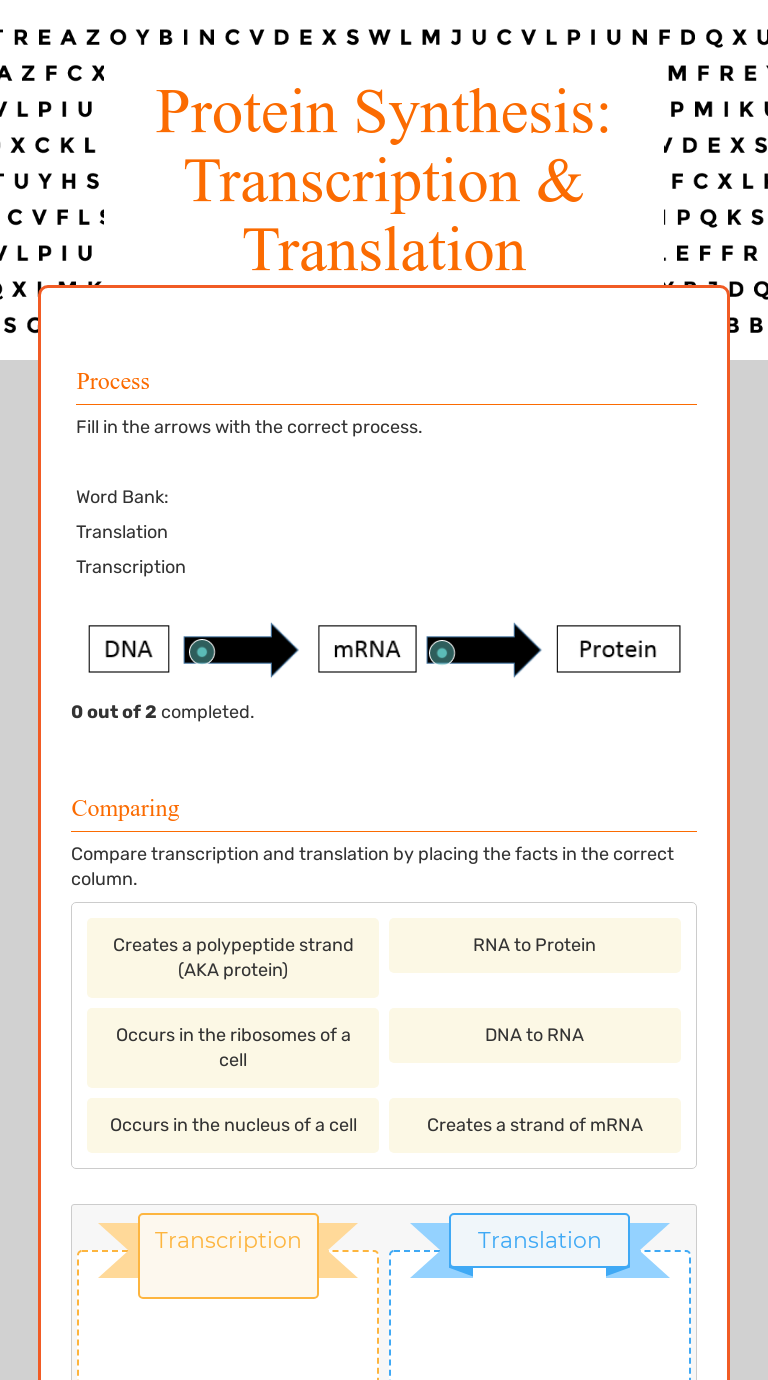Pick the "RNA to Protein" fact card
The width and height of the screenshot is (768, 1380).
pyautogui.click(x=534, y=945)
